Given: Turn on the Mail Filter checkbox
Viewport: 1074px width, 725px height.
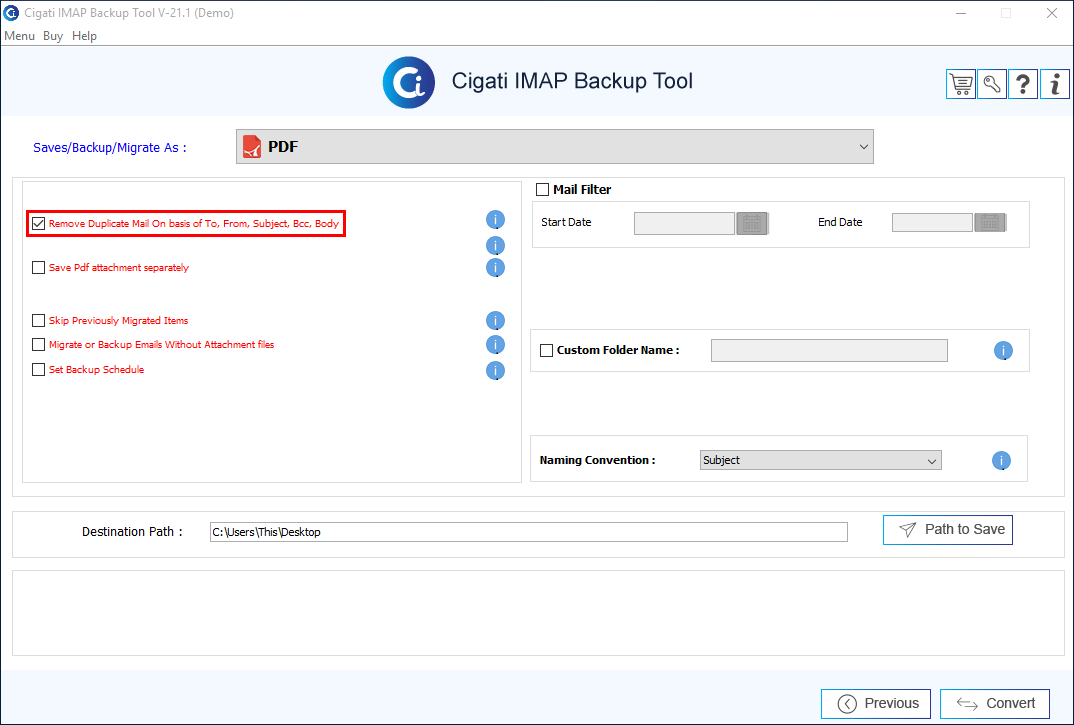Looking at the screenshot, I should pyautogui.click(x=542, y=190).
